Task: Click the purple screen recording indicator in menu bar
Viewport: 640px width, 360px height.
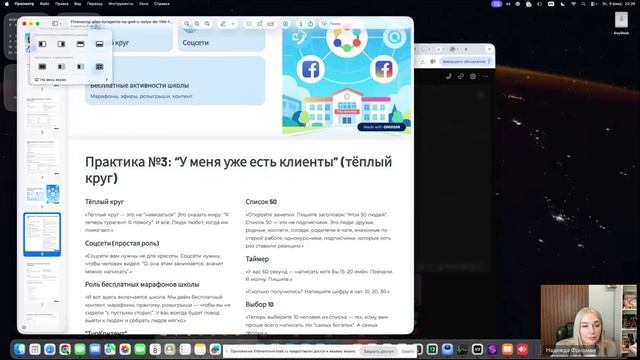Action: (497, 4)
